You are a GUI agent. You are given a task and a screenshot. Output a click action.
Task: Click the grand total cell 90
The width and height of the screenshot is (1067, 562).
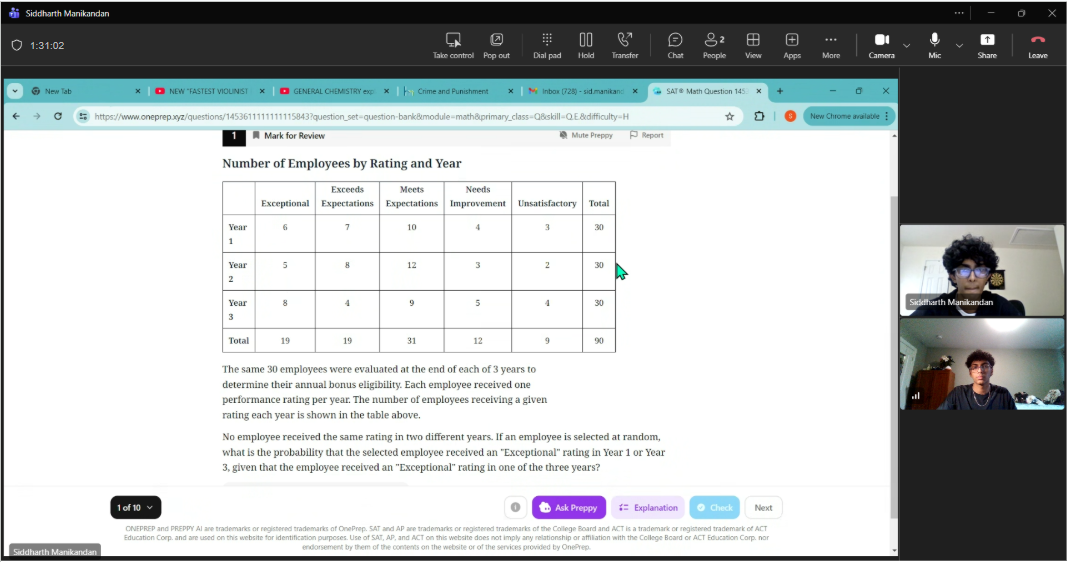tap(599, 341)
